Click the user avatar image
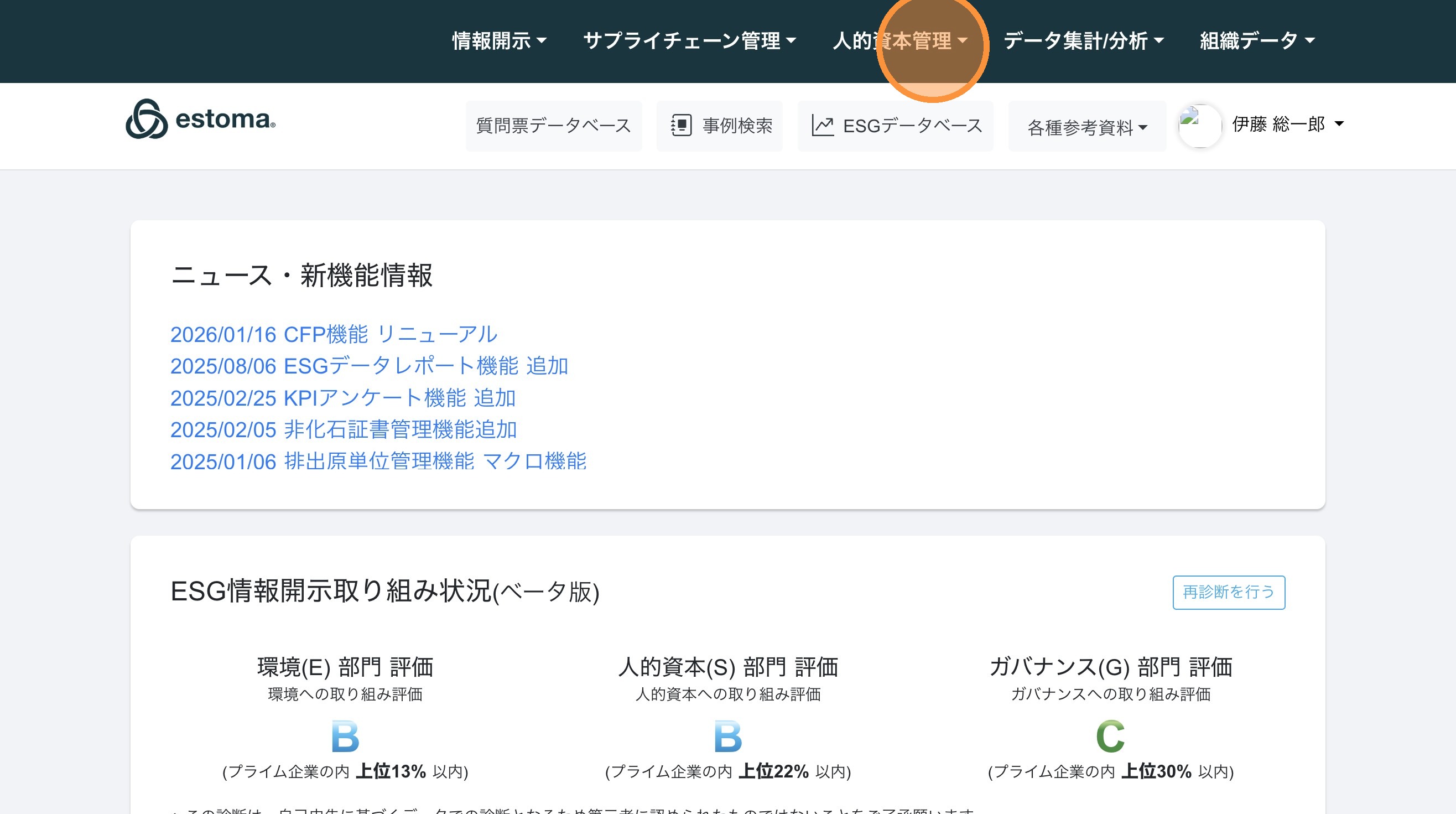Viewport: 1456px width, 814px height. (x=1199, y=126)
